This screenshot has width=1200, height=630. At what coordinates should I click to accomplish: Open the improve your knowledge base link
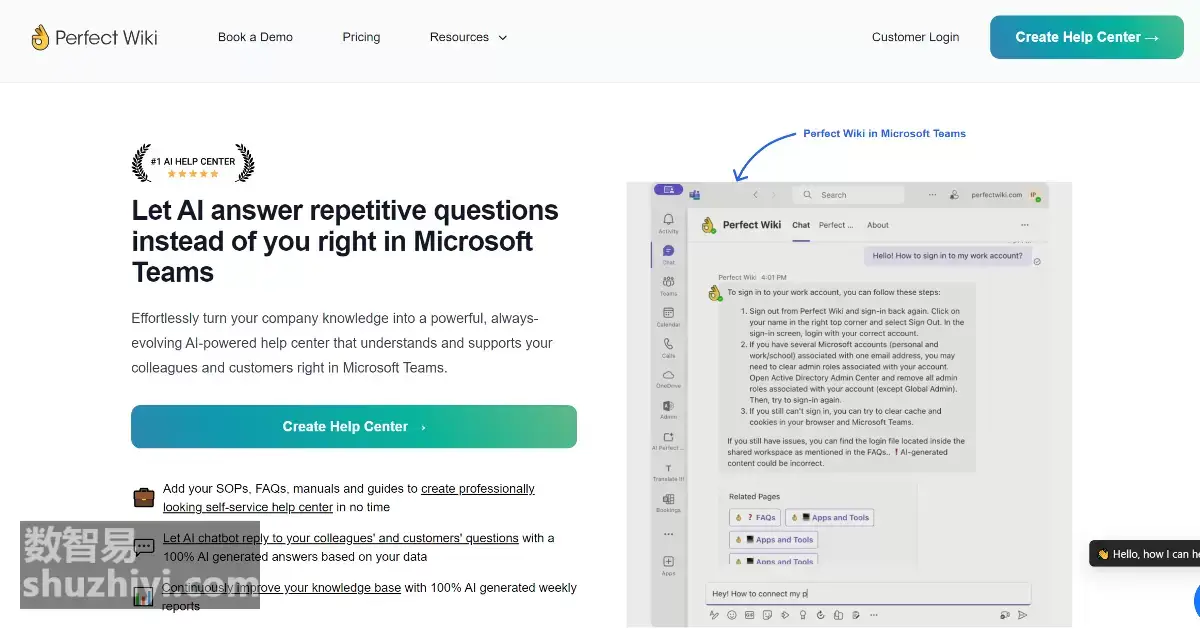281,588
